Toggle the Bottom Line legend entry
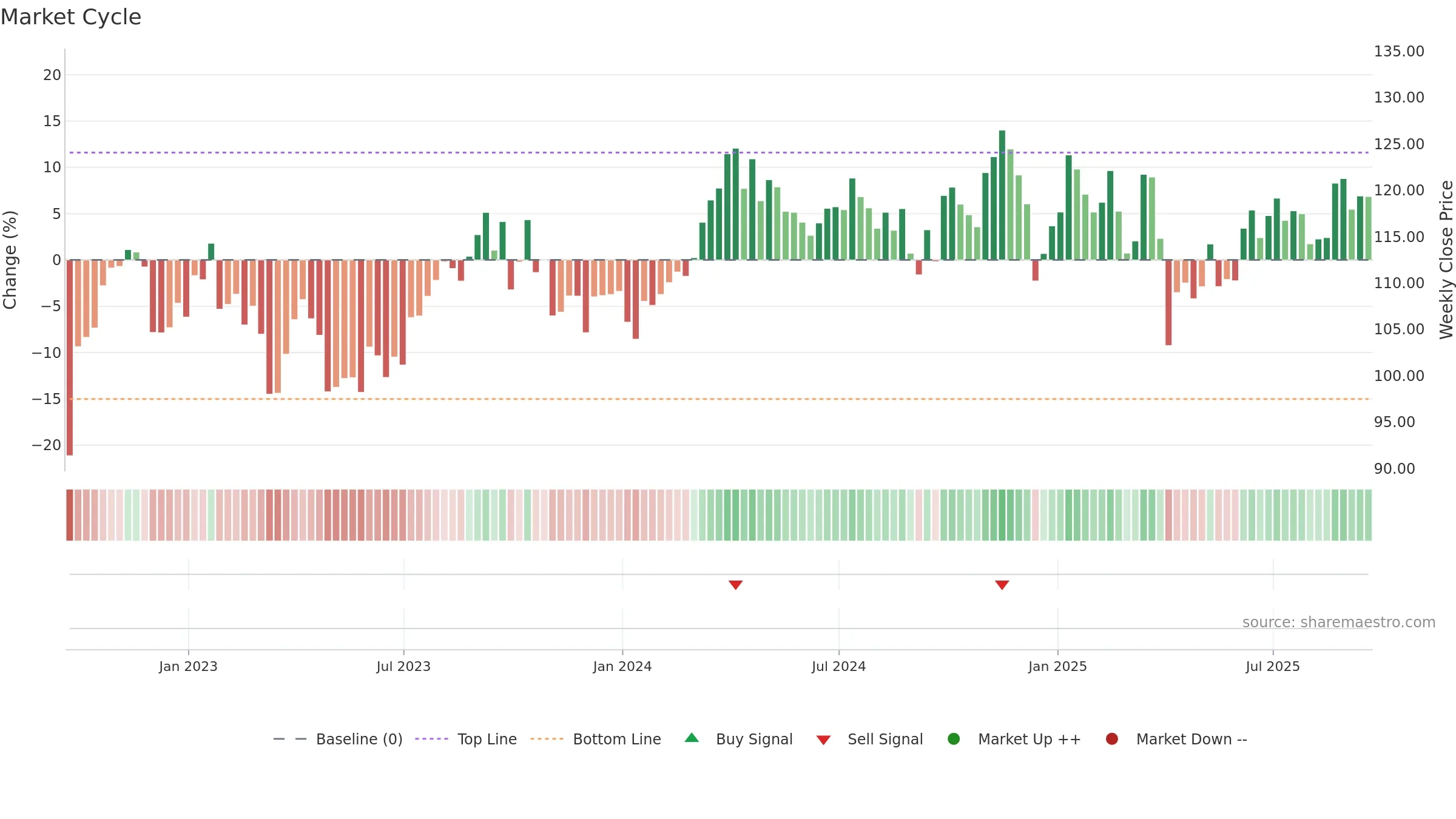This screenshot has width=1456, height=819. (596, 739)
